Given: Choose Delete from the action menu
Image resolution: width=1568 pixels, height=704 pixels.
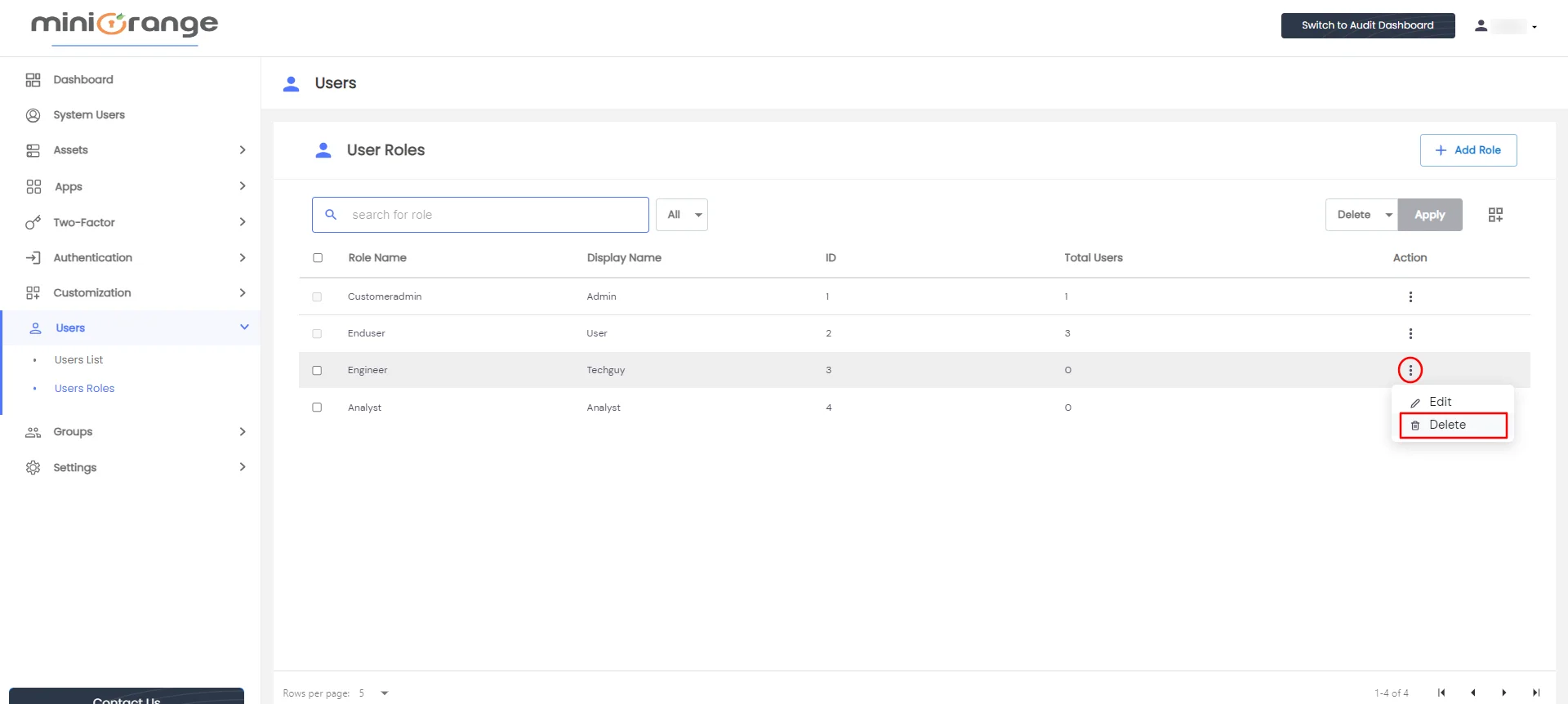Looking at the screenshot, I should pos(1453,425).
